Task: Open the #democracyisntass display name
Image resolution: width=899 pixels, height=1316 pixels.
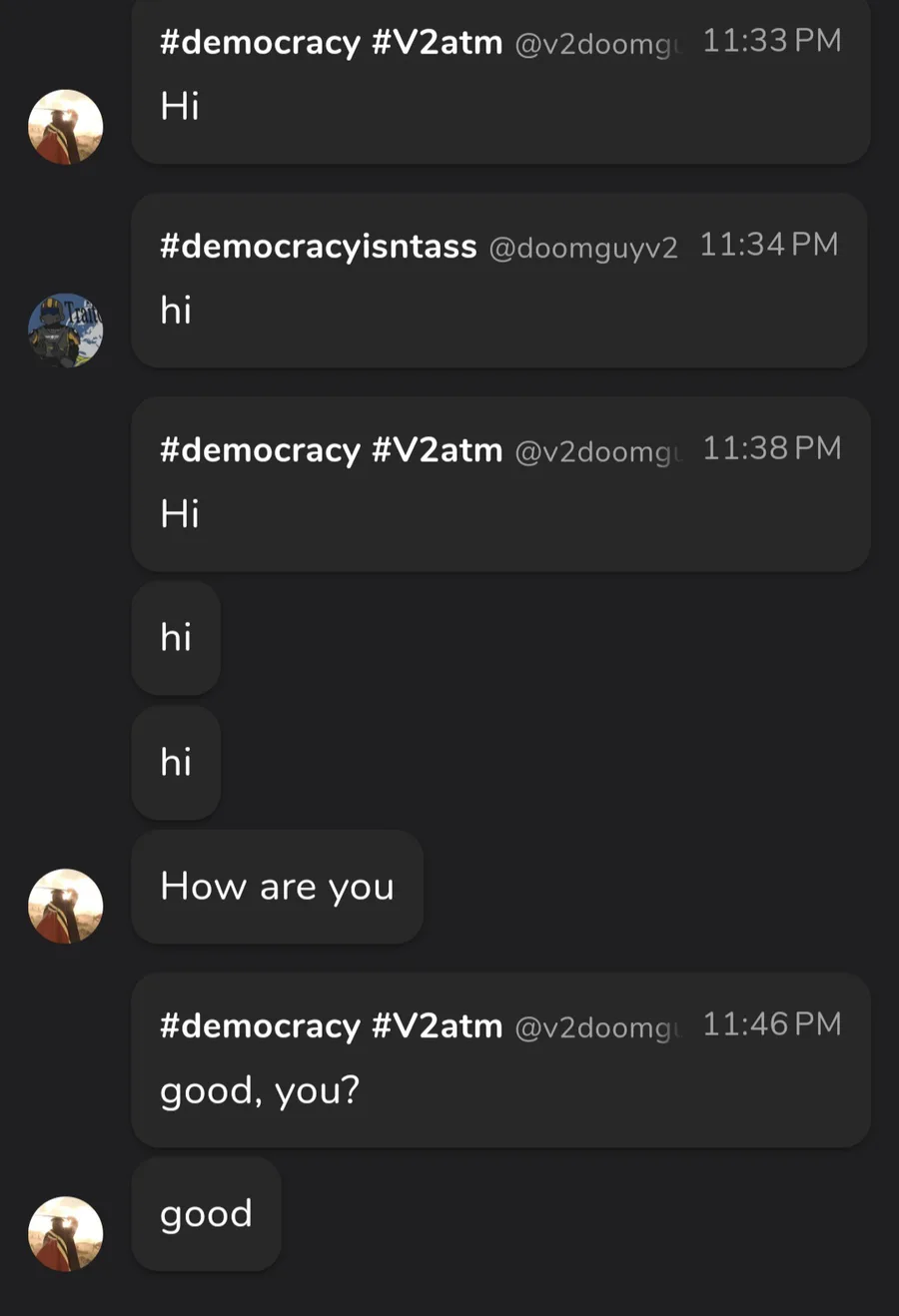Action: [x=318, y=246]
